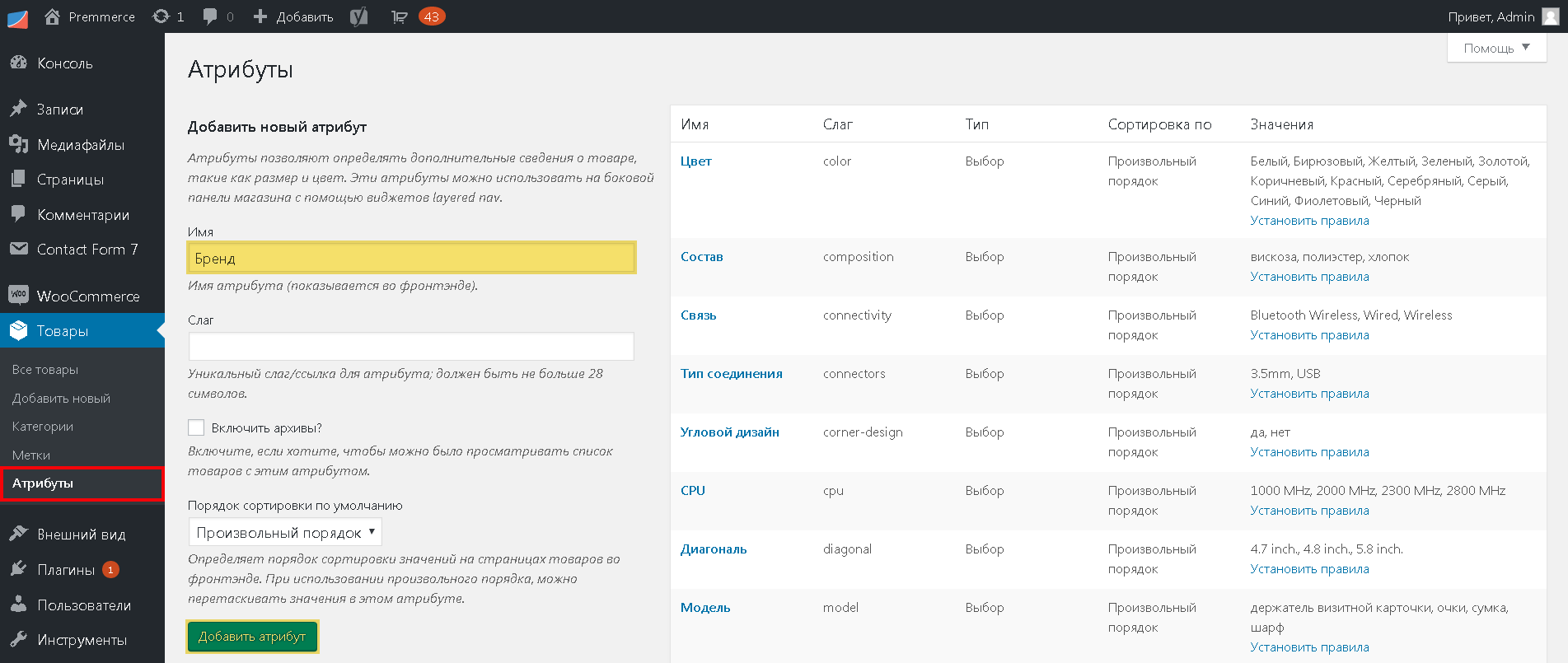Image resolution: width=1568 pixels, height=663 pixels.
Task: Click the Консоль dashboard icon
Action: click(x=18, y=63)
